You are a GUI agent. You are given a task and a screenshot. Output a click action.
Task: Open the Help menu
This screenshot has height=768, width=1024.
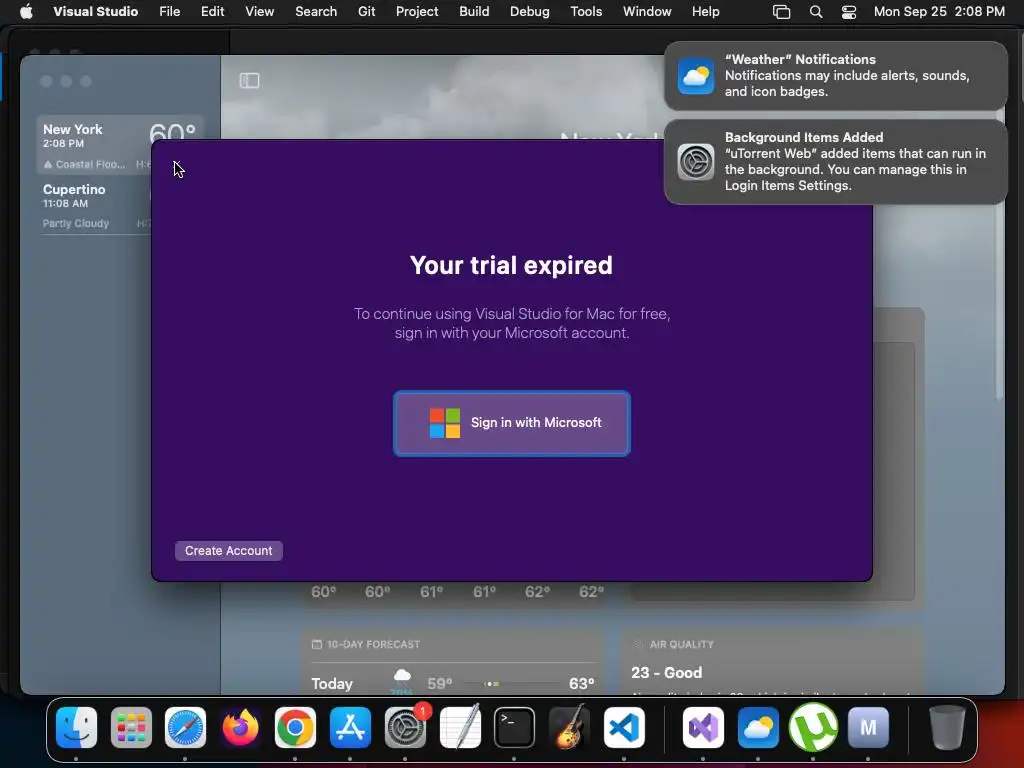705,11
